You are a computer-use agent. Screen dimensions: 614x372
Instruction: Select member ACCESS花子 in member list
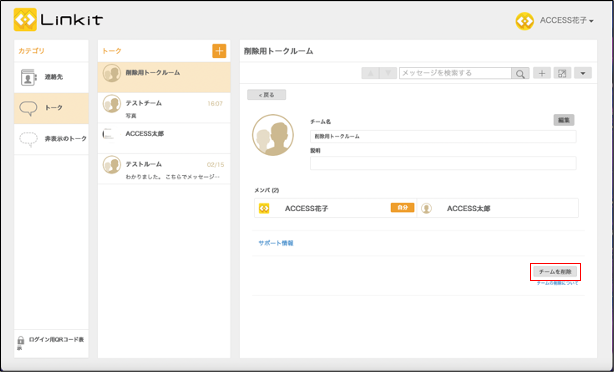click(336, 208)
